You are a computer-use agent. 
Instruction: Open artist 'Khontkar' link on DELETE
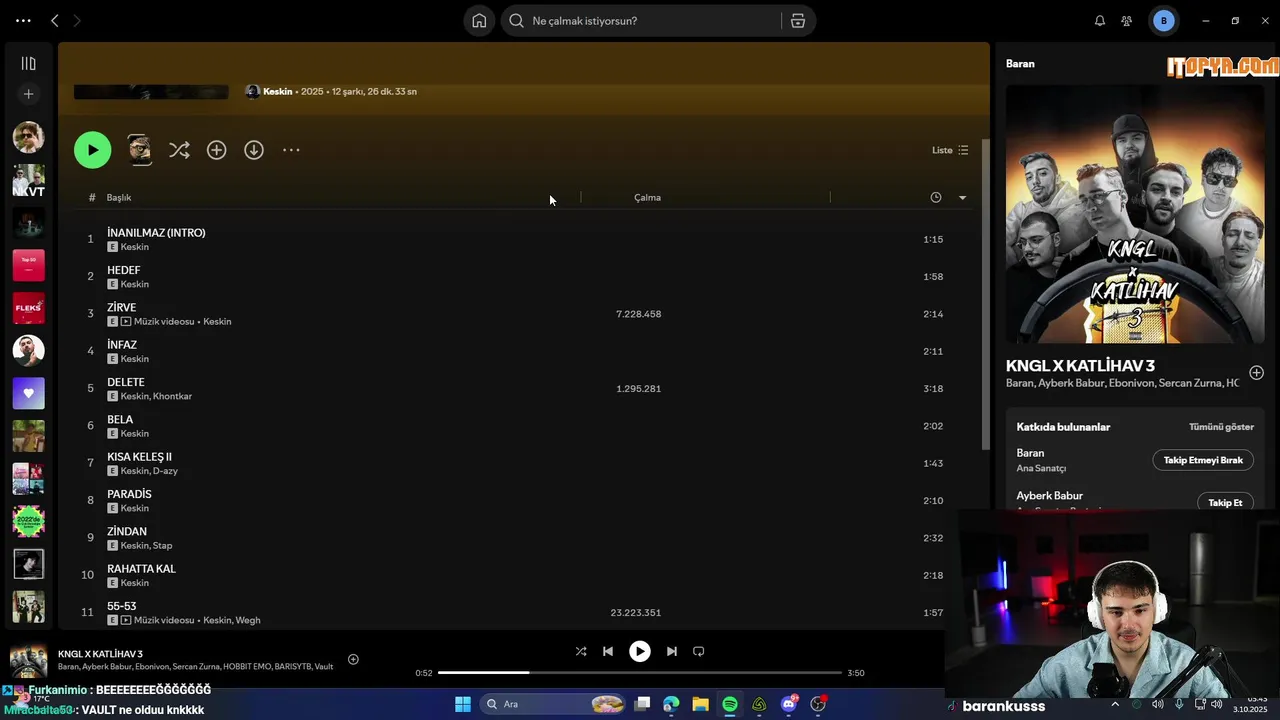pyautogui.click(x=172, y=396)
